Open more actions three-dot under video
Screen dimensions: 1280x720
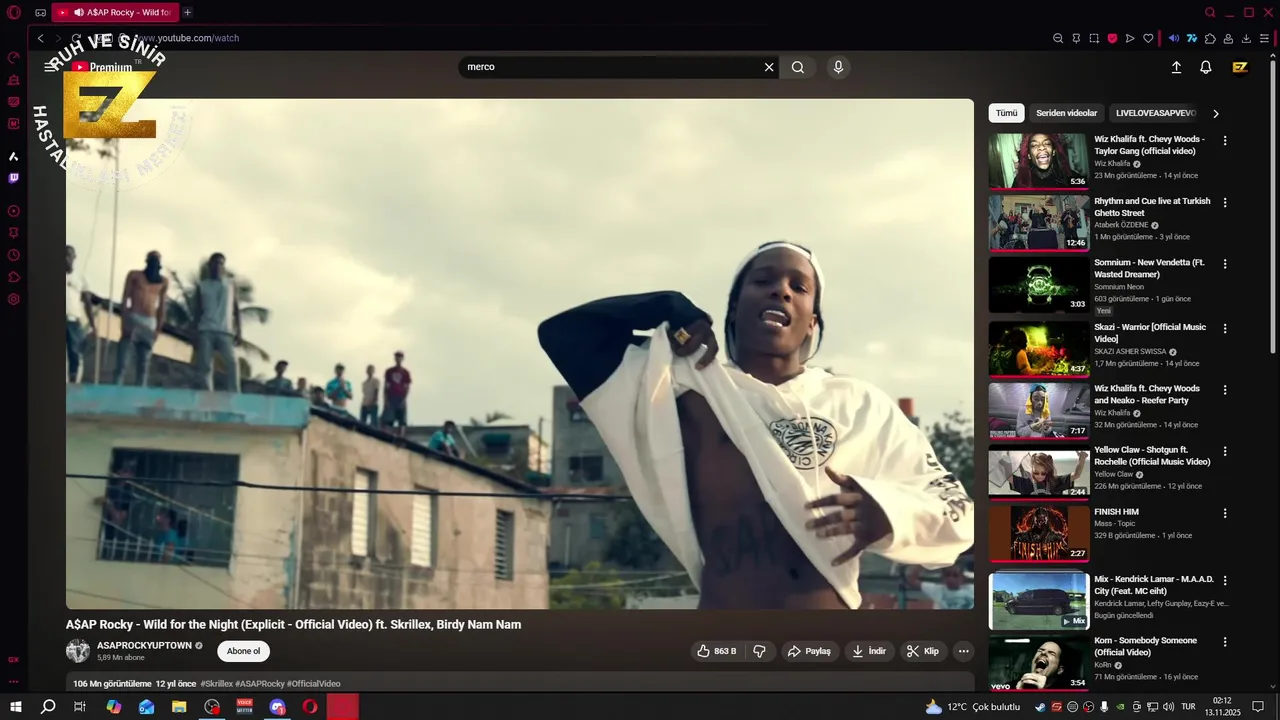[964, 651]
